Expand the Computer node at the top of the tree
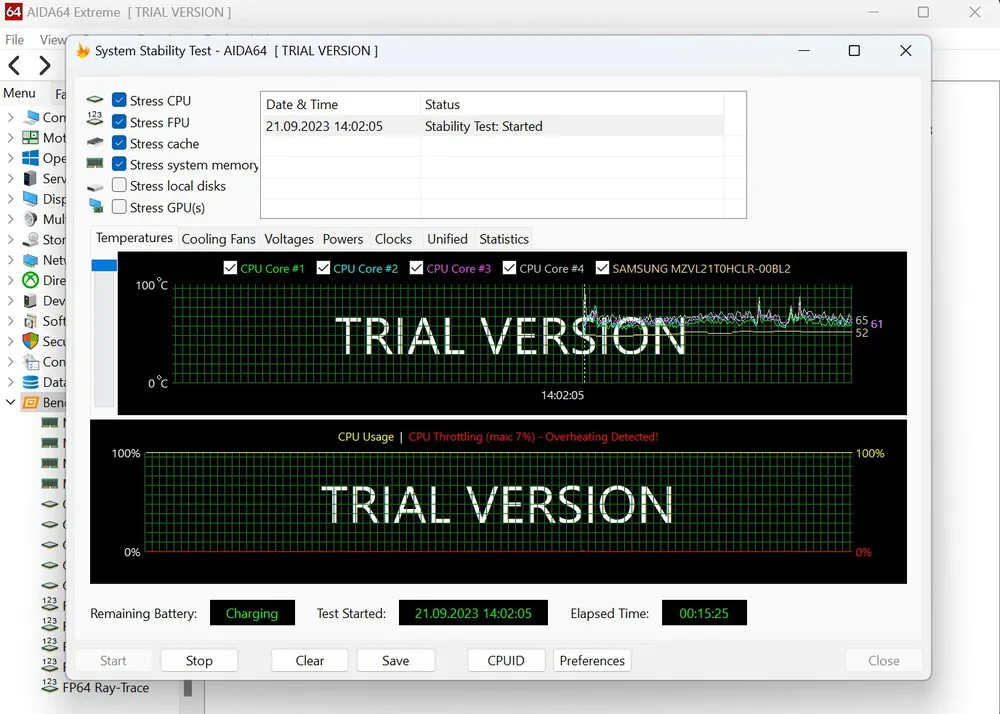This screenshot has width=1000, height=714. [11, 117]
